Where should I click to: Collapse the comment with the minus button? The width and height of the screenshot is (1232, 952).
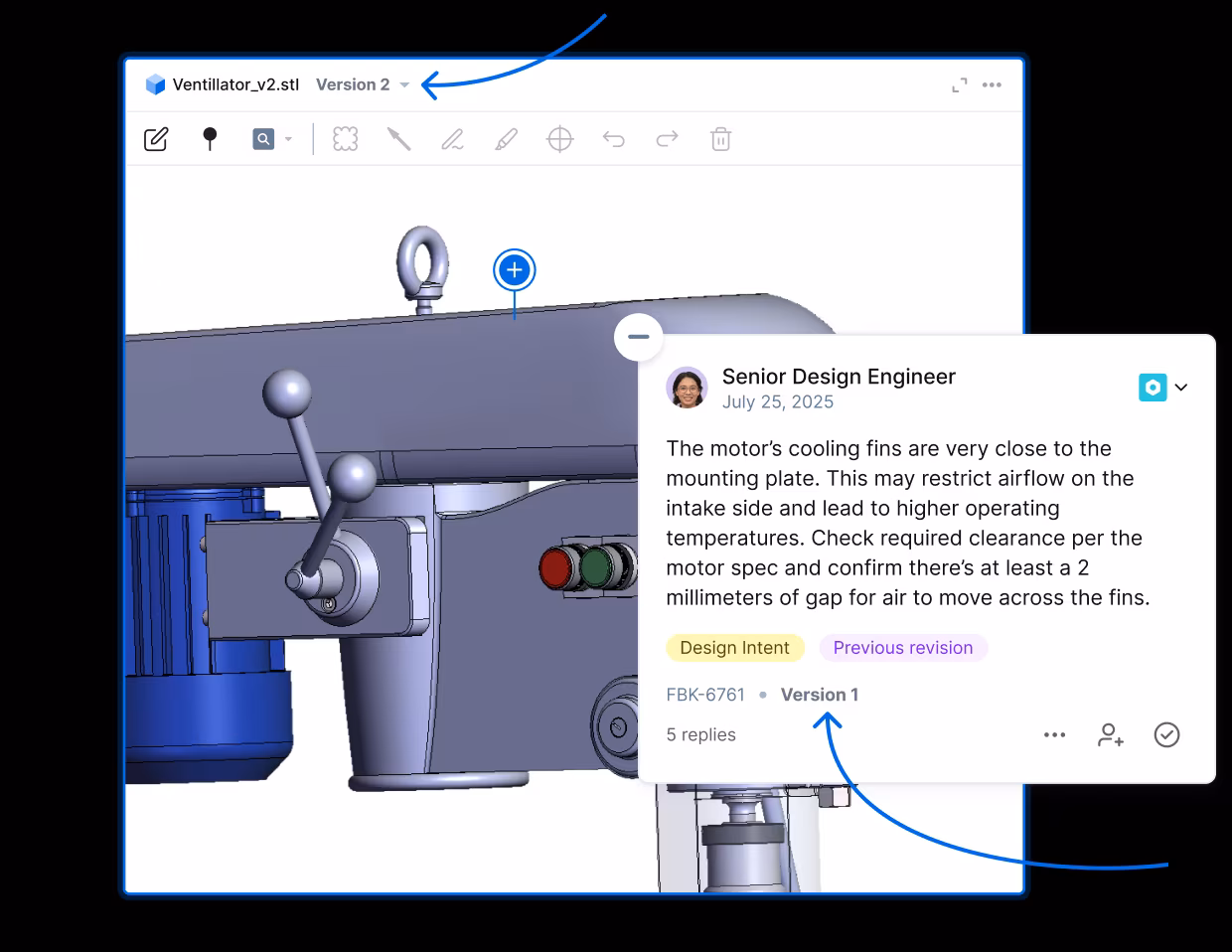pos(638,337)
